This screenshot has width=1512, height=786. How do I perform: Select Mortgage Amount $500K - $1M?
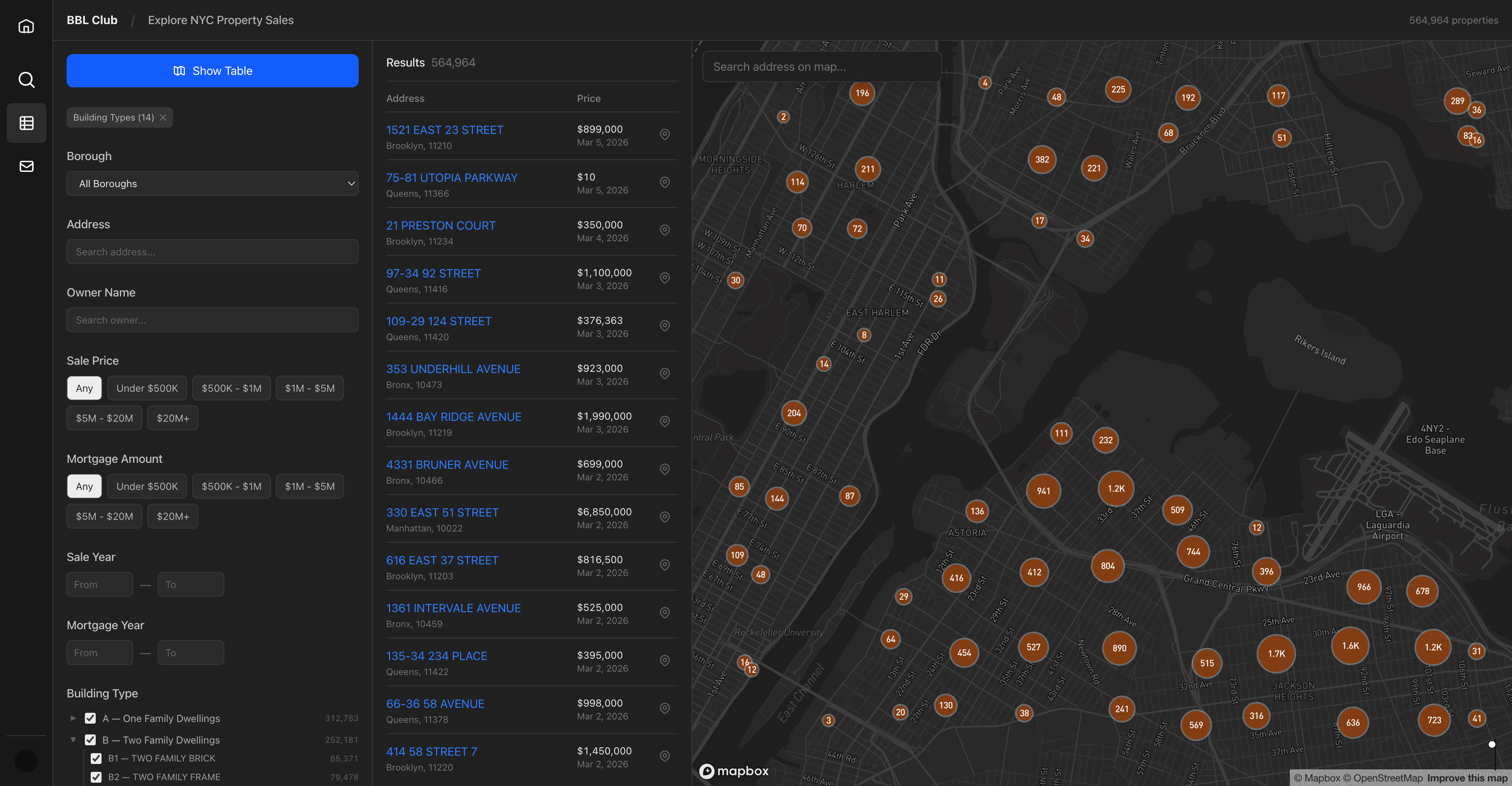[231, 486]
